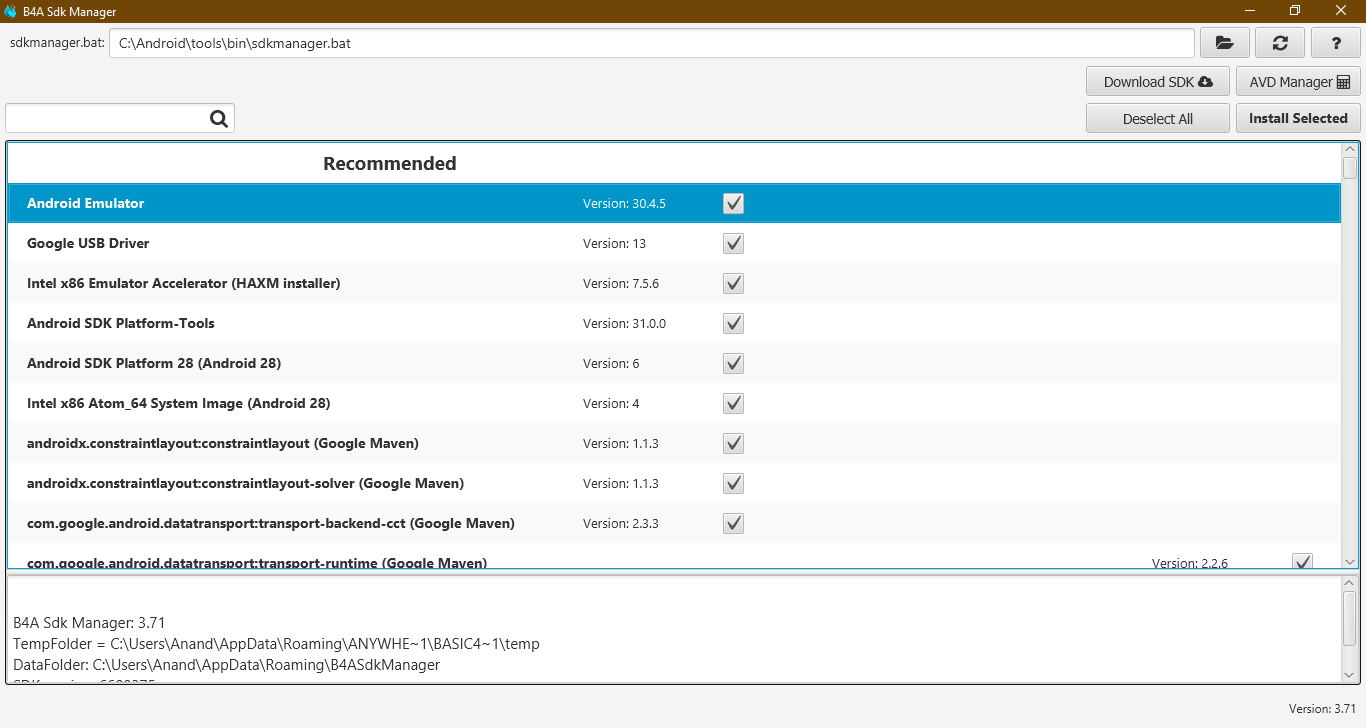Click the Intel x86 Emulator Accelerator (HAXM installer) name
Image resolution: width=1366 pixels, height=728 pixels.
184,283
